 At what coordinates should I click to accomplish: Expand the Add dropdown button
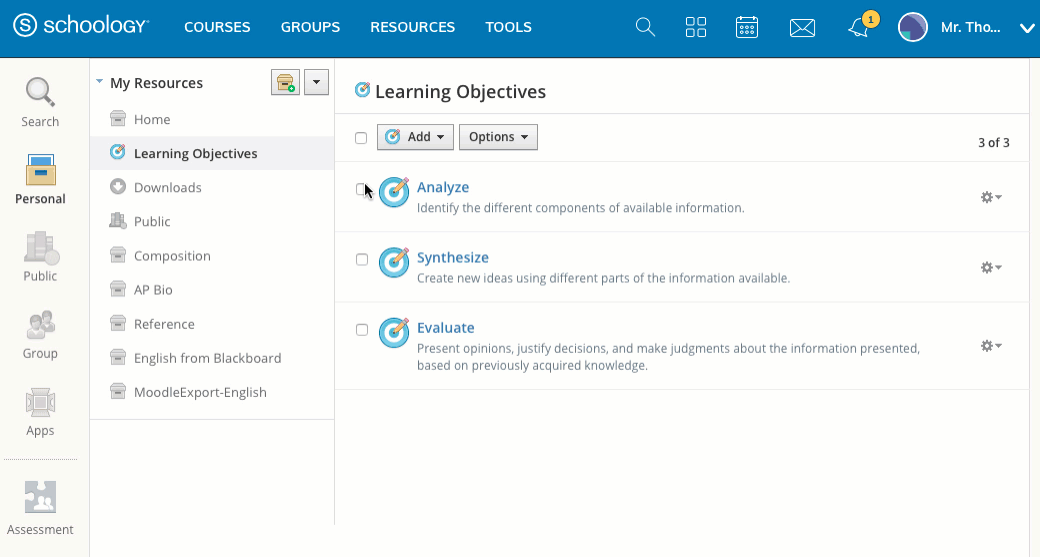(415, 137)
